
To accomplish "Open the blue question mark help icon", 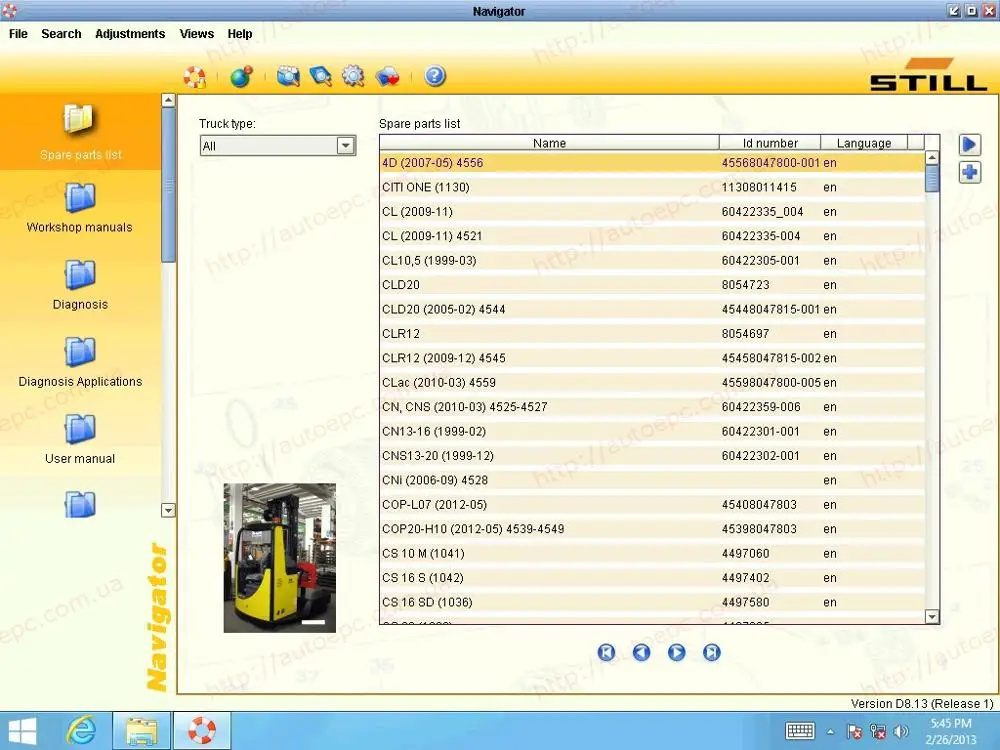I will (435, 77).
